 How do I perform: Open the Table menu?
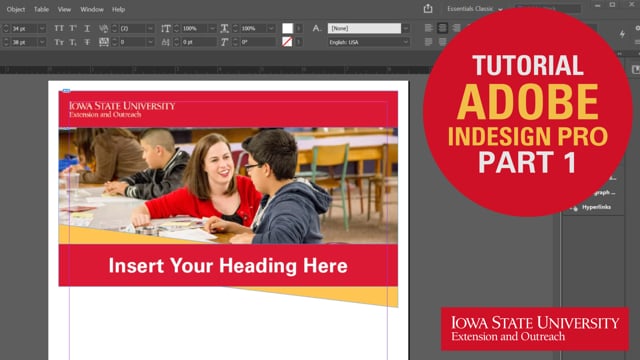point(41,9)
